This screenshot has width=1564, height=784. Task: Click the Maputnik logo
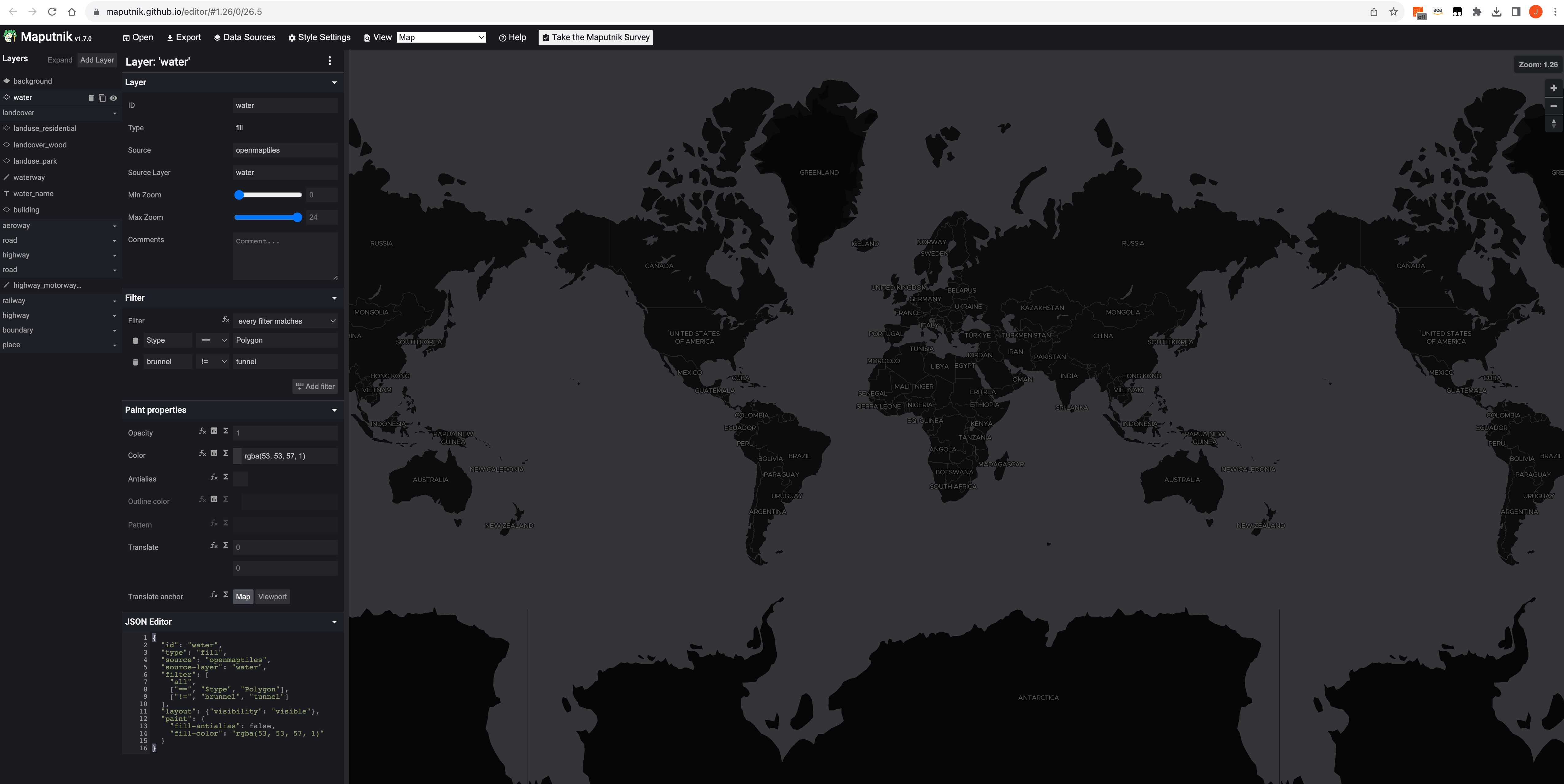(10, 36)
